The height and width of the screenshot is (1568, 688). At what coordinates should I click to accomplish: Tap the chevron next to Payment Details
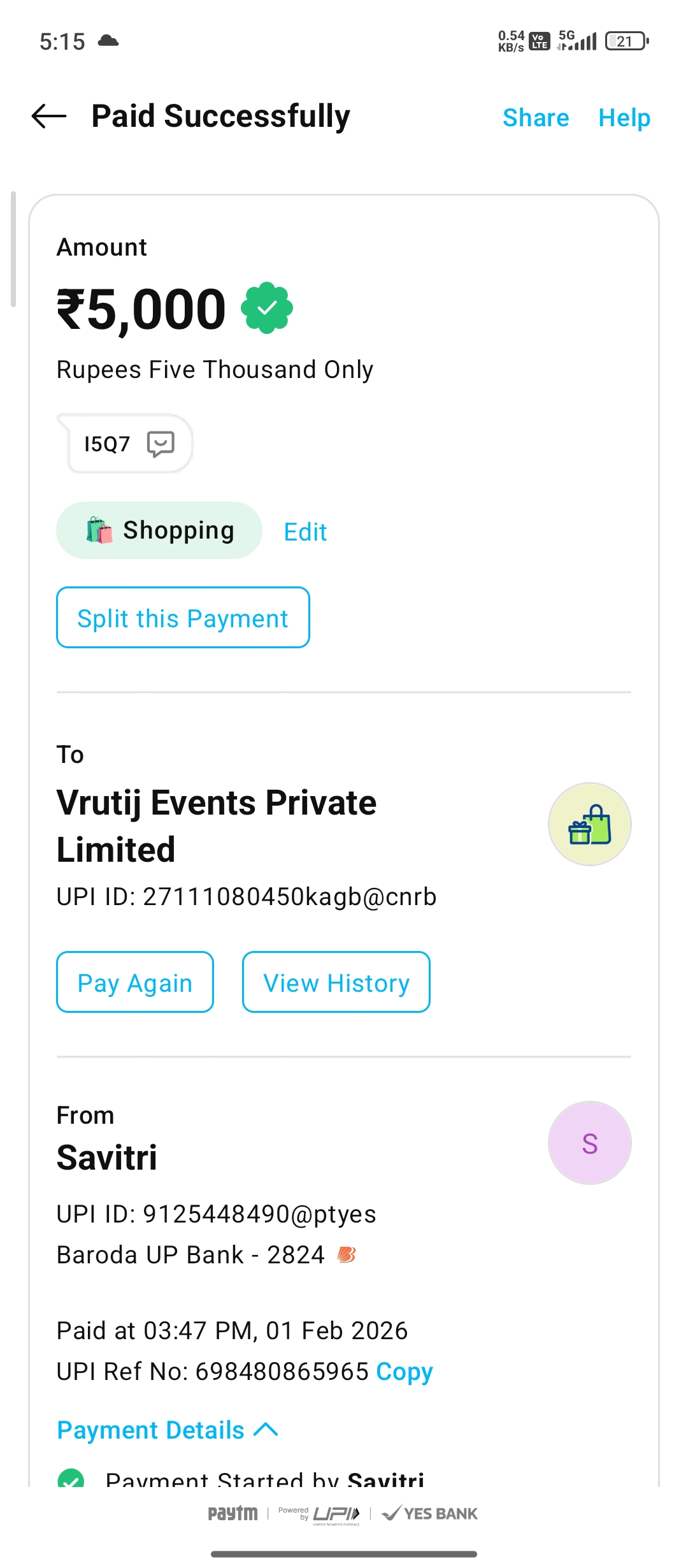266,1430
